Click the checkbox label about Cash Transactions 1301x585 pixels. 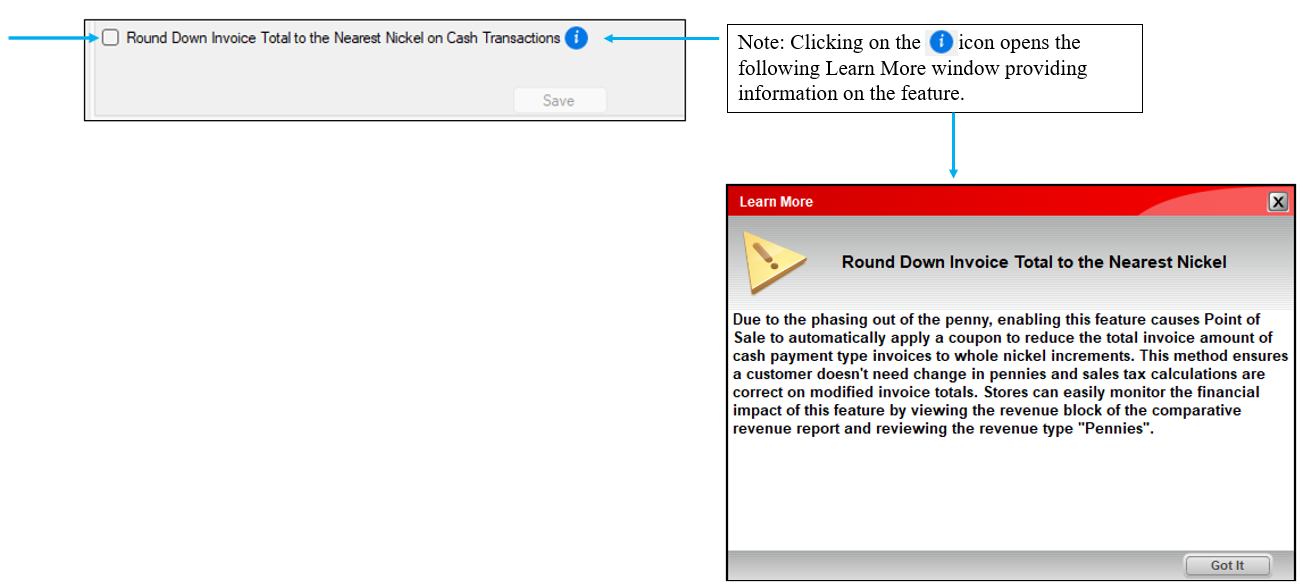coord(343,38)
